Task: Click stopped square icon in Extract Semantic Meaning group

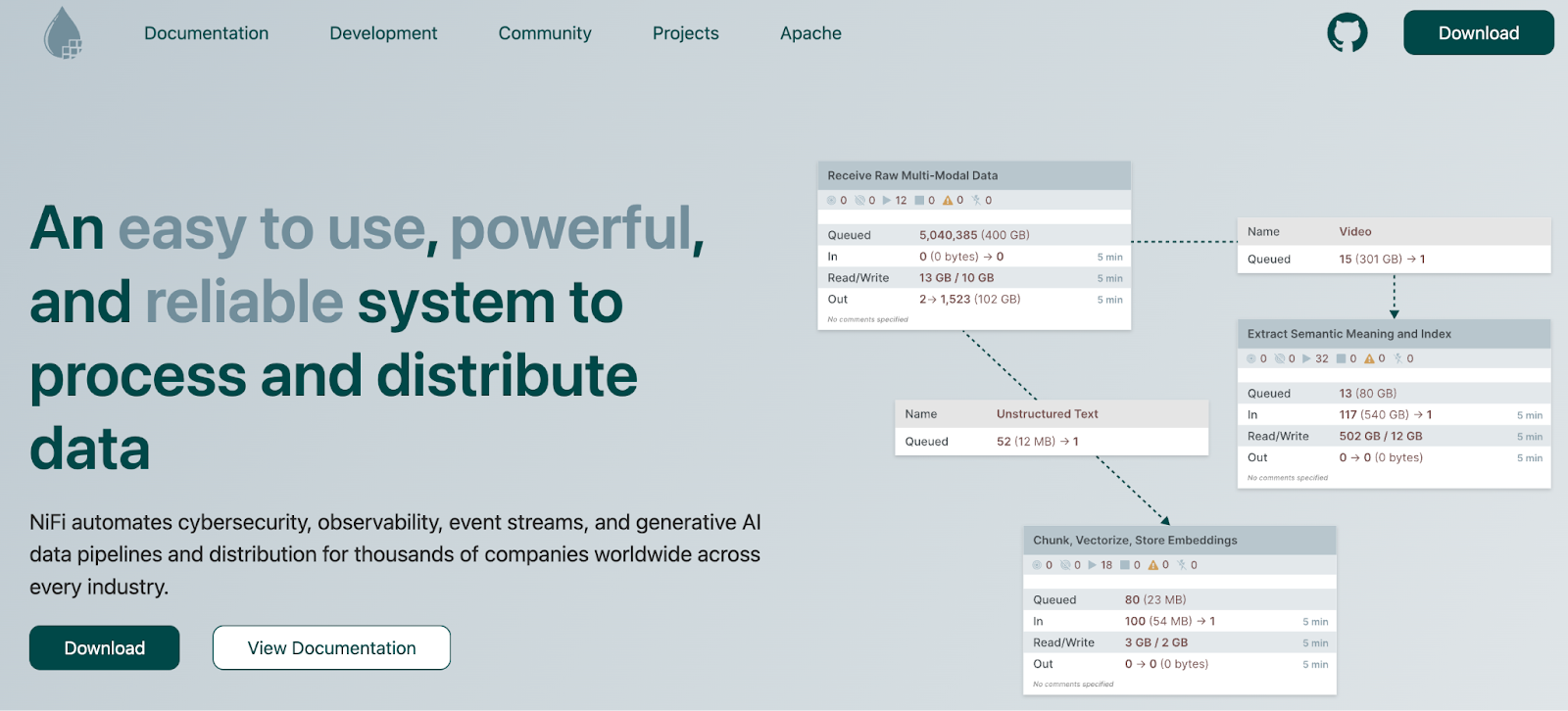Action: [x=1341, y=358]
